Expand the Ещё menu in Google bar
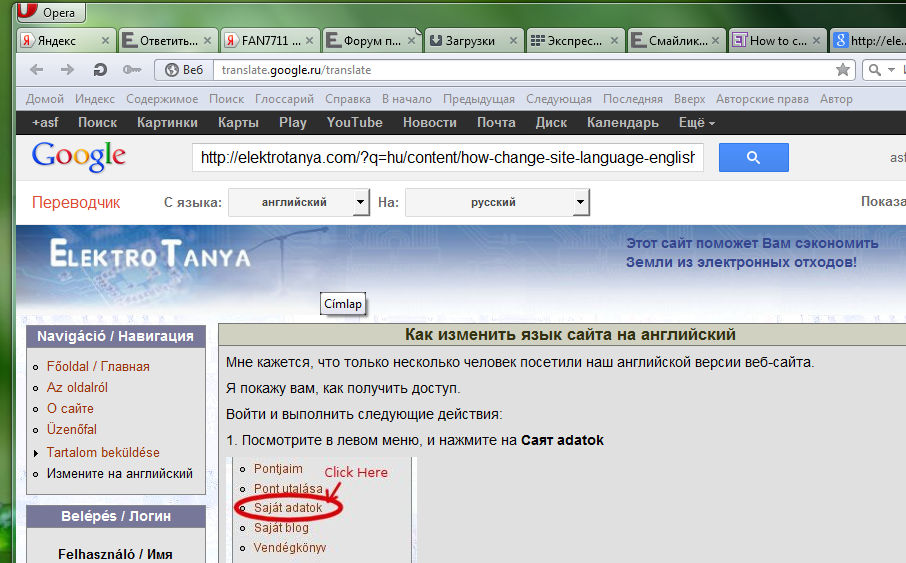 696,122
